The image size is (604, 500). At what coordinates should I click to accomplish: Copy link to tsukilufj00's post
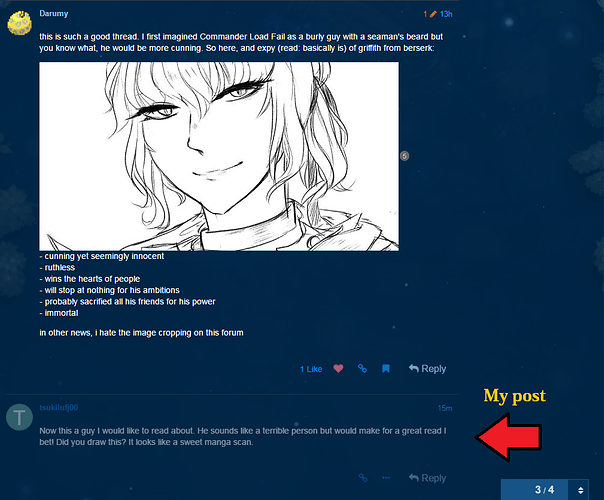click(363, 478)
